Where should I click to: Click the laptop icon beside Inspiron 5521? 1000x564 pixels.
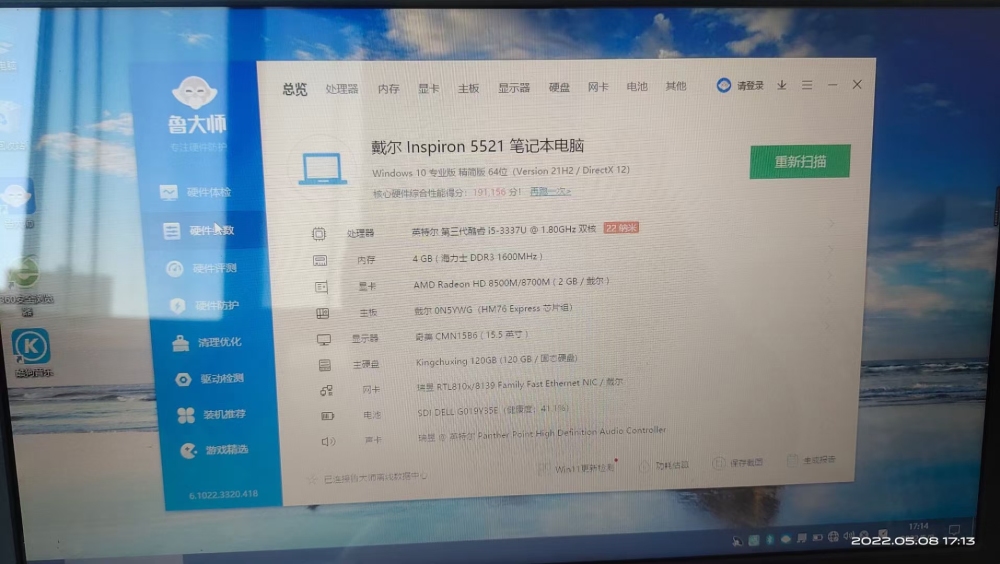point(323,168)
